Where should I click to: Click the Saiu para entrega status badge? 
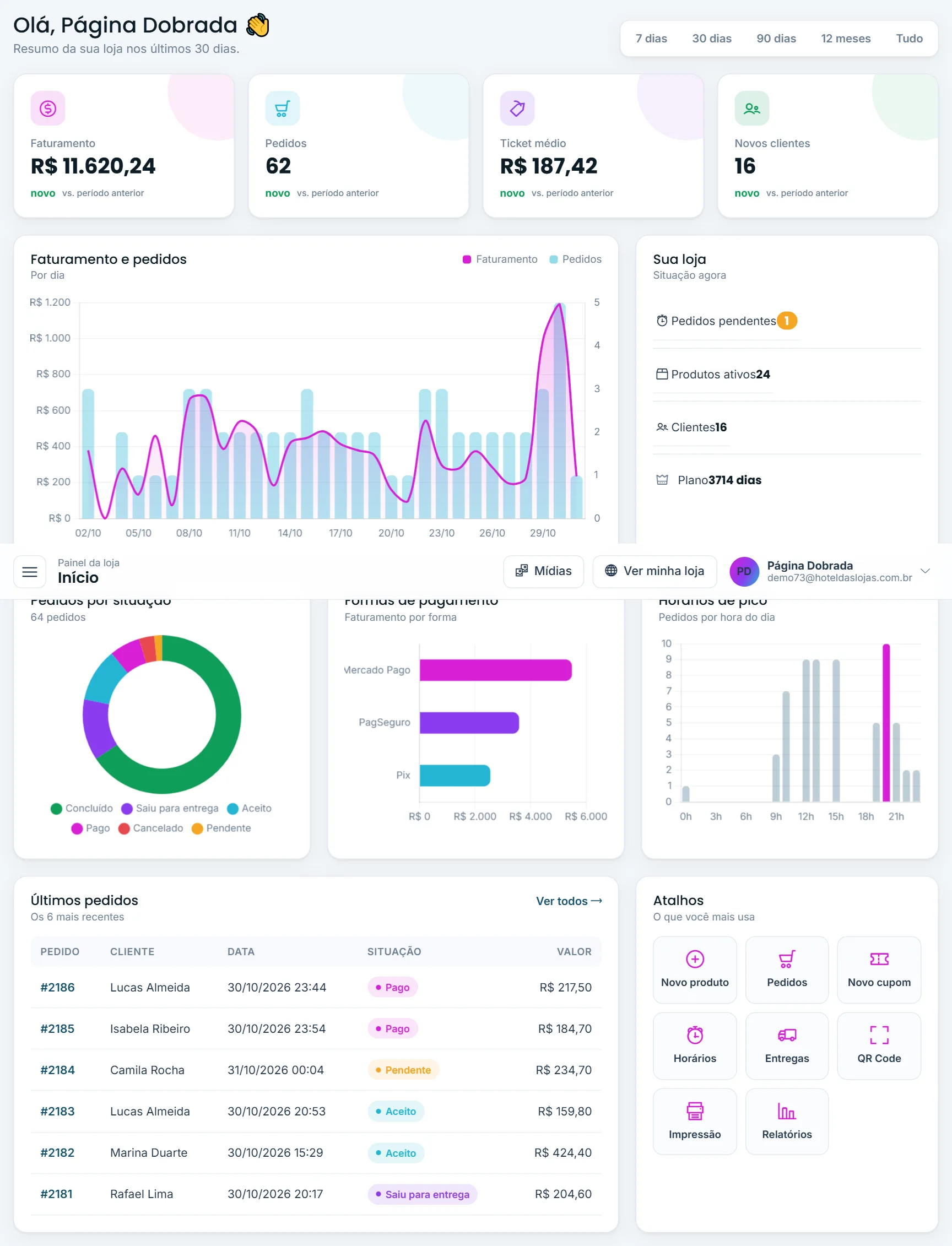[x=422, y=1194]
